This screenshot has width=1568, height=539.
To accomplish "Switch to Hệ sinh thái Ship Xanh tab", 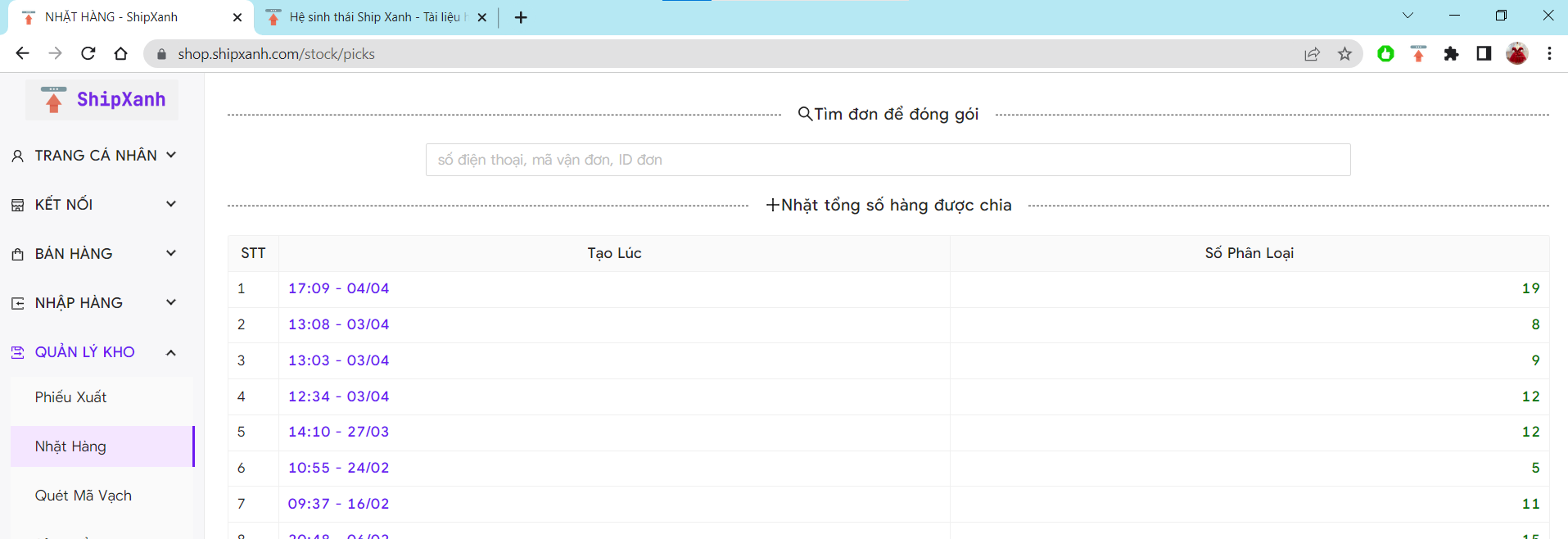I will (x=373, y=17).
